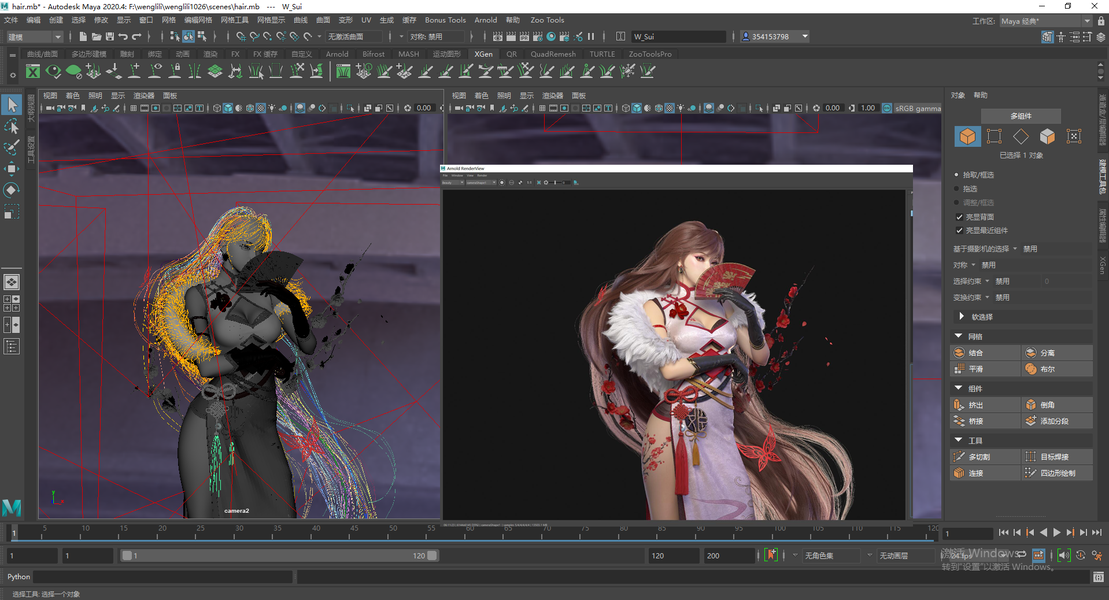Viewport: 1109px width, 600px height.
Task: Show the Modeling Toolkit sidebar icon
Action: click(x=1047, y=37)
